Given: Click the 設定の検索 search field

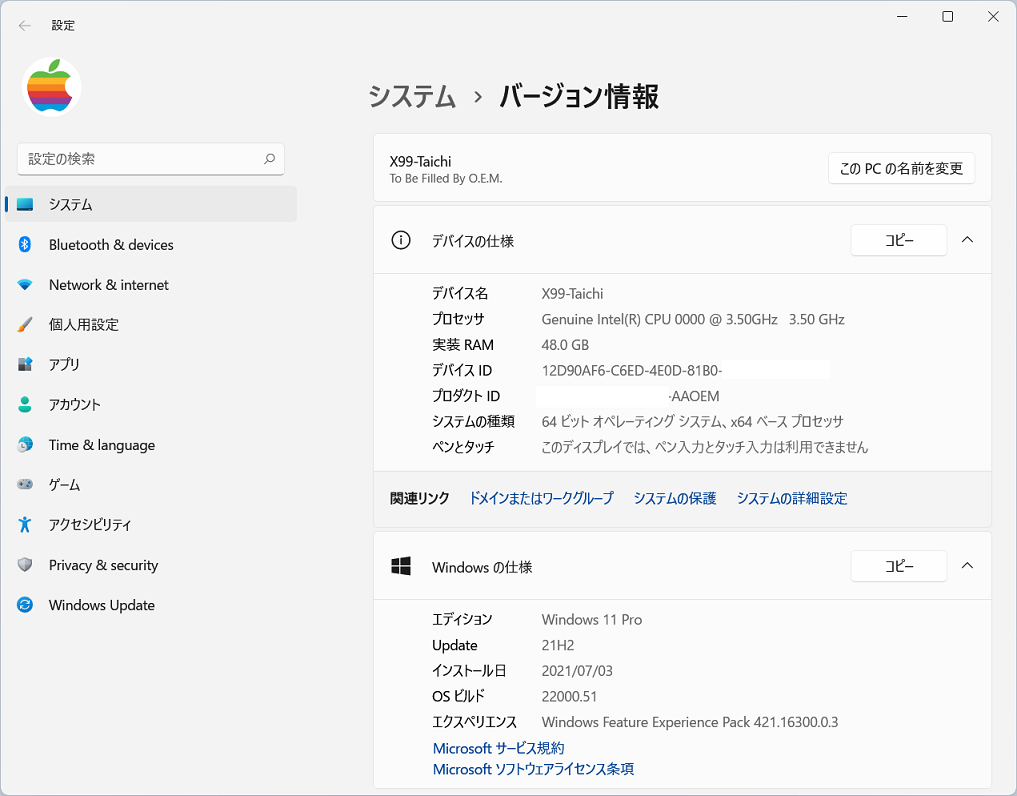Looking at the screenshot, I should 151,159.
